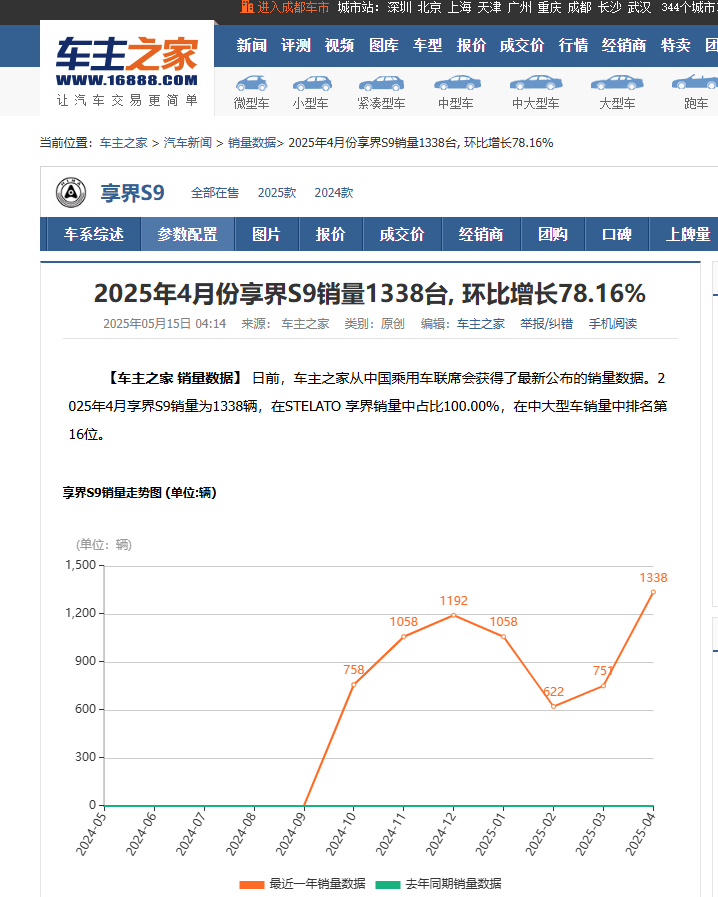Click the 622 data point on chart

click(x=553, y=707)
